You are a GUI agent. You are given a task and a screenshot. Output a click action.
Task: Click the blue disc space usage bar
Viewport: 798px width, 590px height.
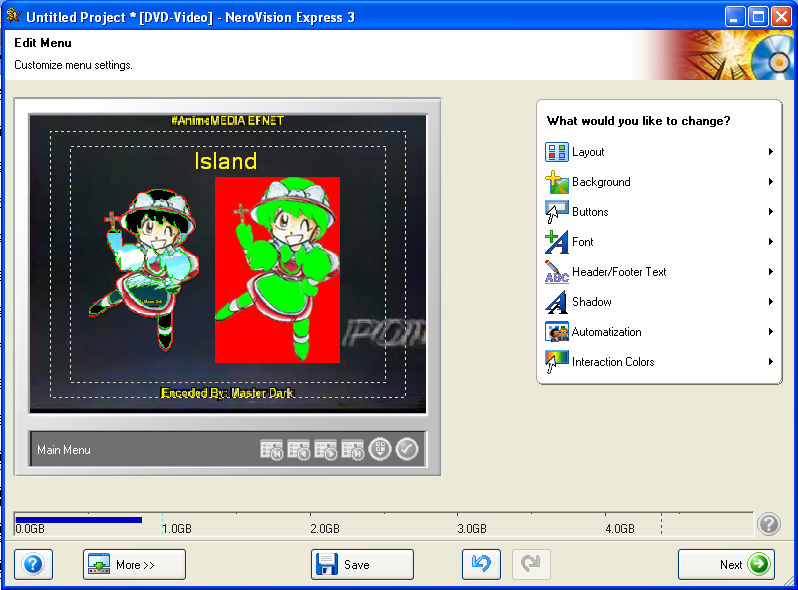[79, 520]
